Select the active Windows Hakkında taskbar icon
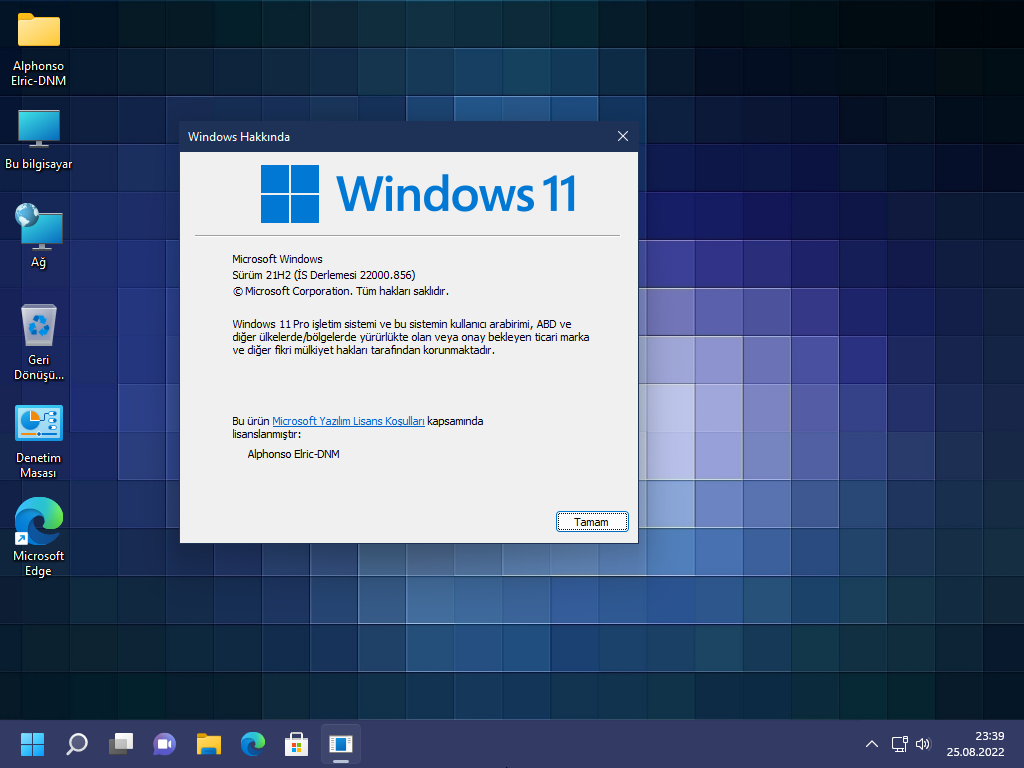 click(x=341, y=744)
